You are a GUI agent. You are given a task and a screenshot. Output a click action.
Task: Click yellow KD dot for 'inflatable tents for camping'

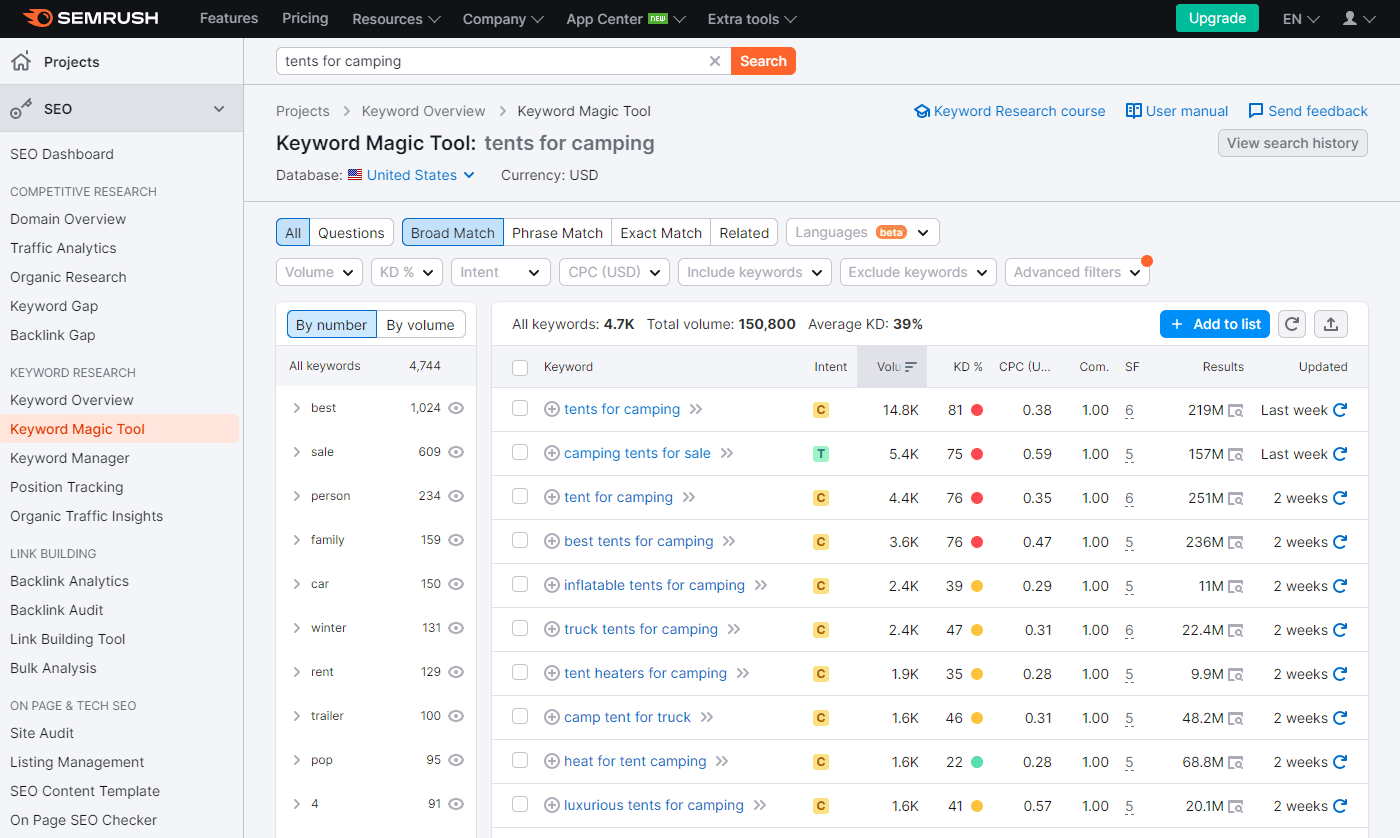pyautogui.click(x=977, y=586)
